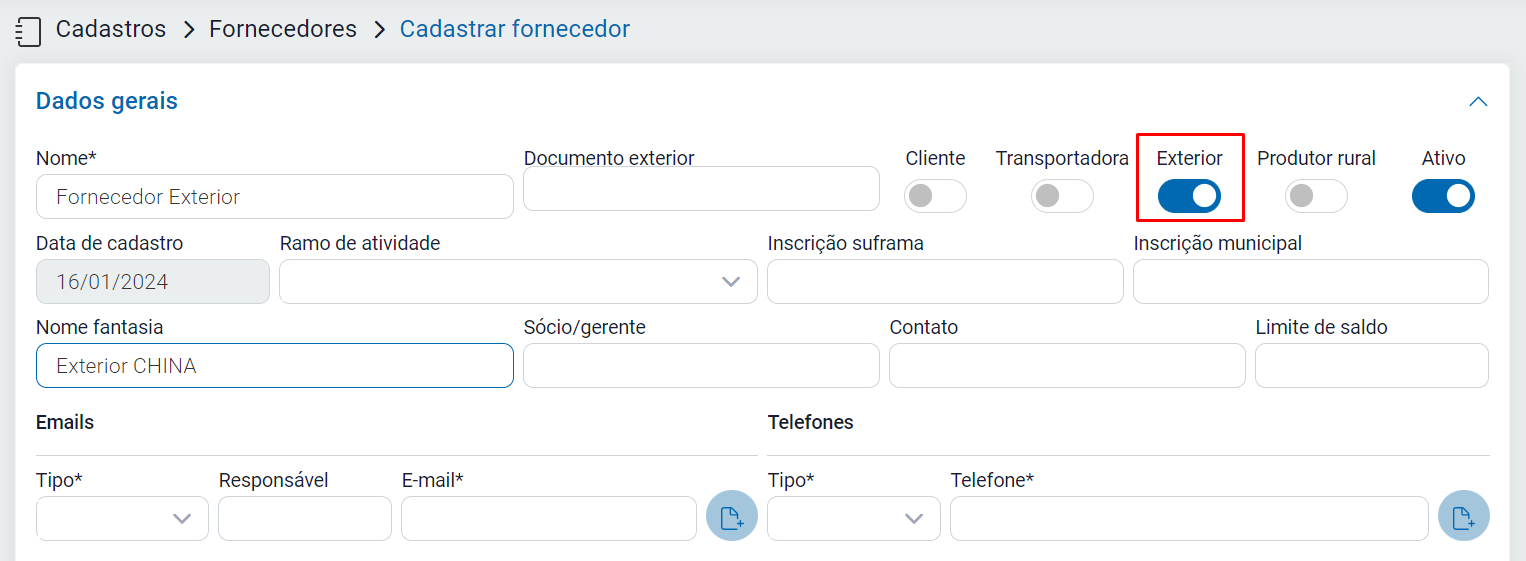1526x561 pixels.
Task: Click the add telefone icon button
Action: click(x=1463, y=517)
